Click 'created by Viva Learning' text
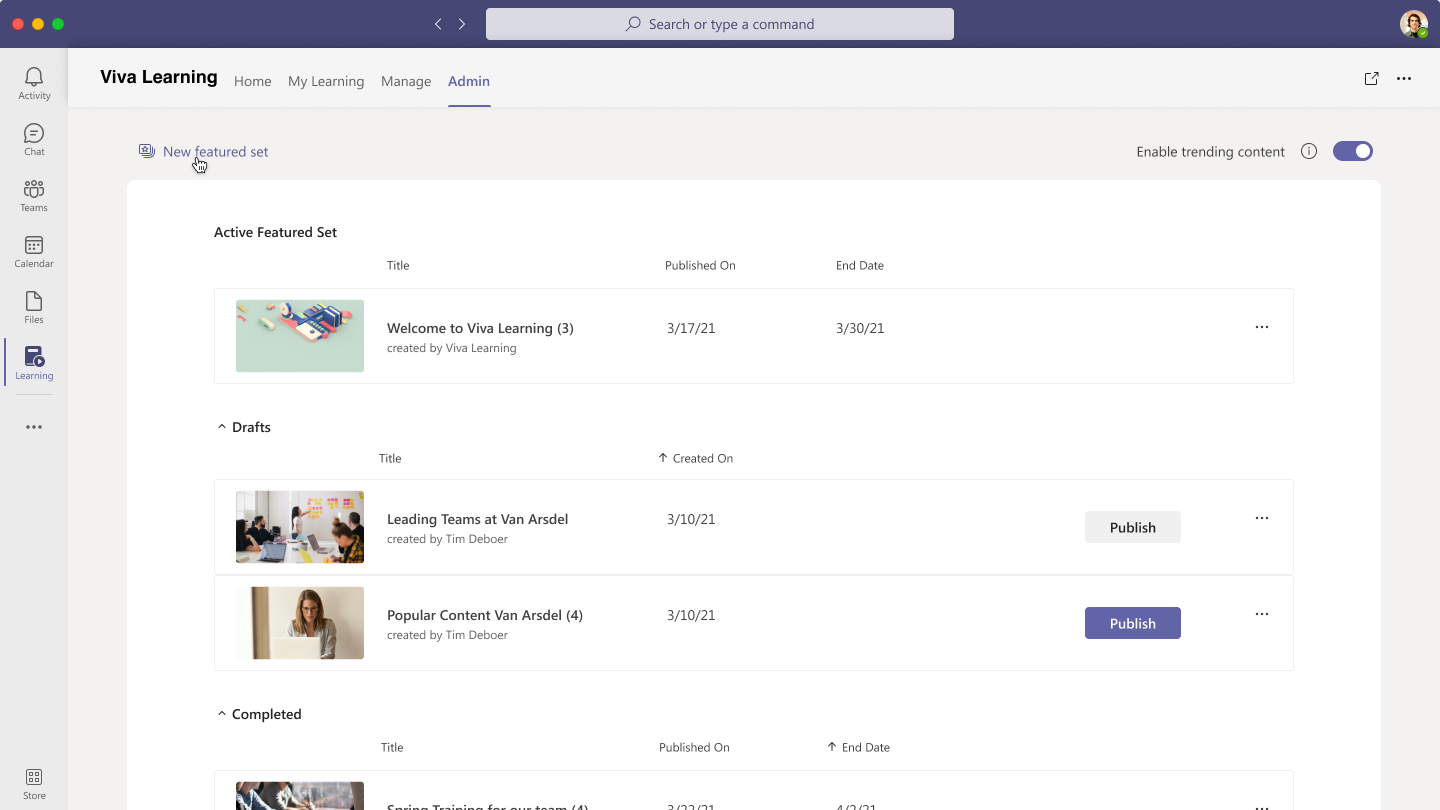 (x=452, y=348)
